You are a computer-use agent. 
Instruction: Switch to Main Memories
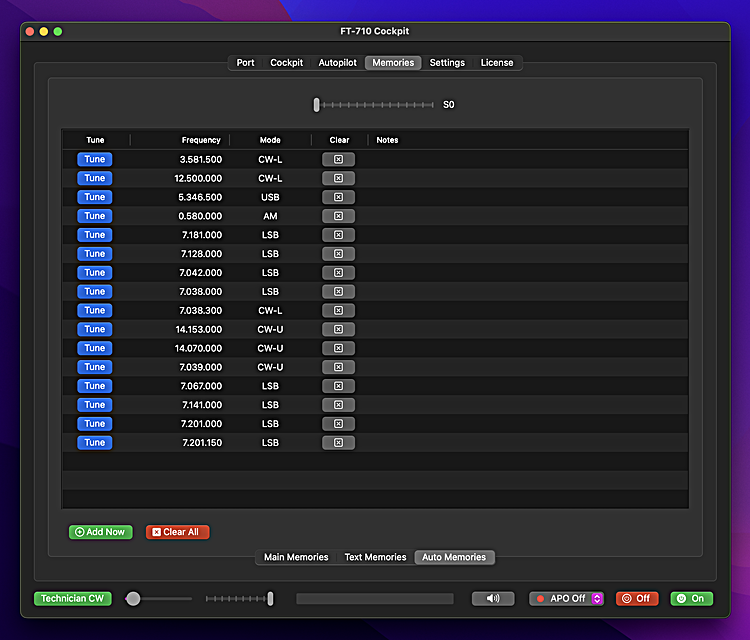click(x=297, y=557)
